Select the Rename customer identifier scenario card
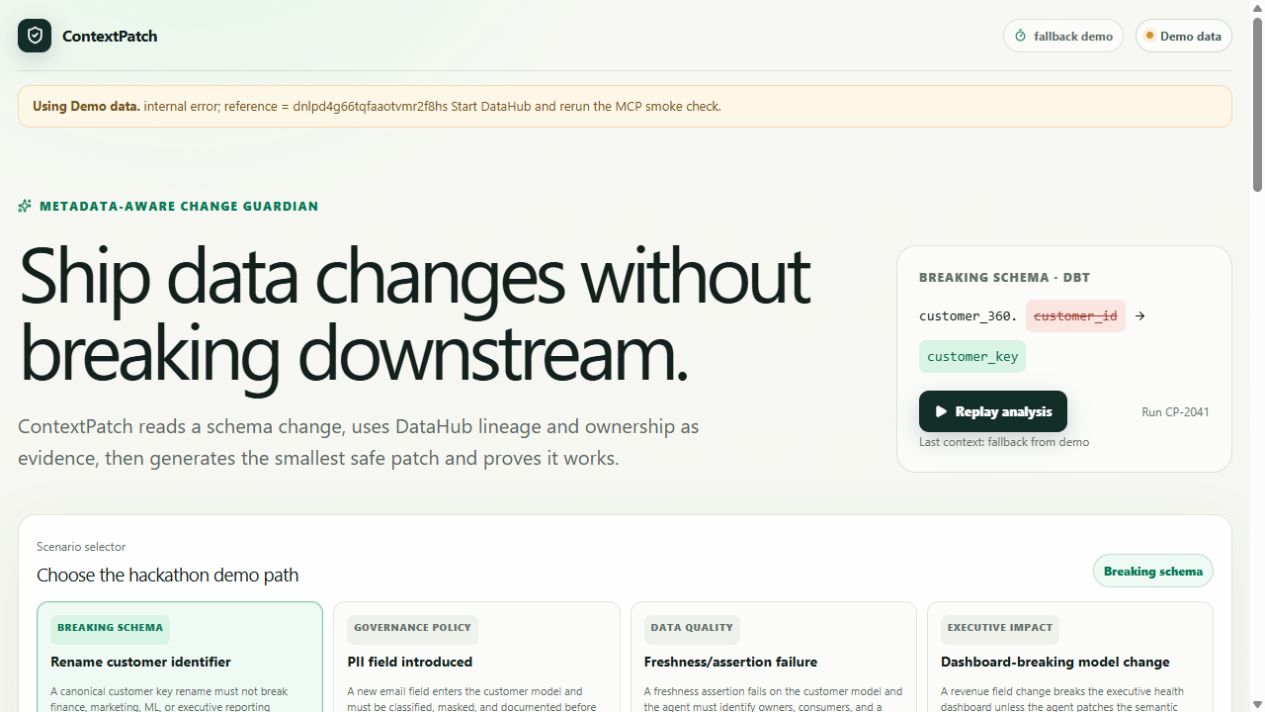The height and width of the screenshot is (712, 1265). [x=180, y=657]
